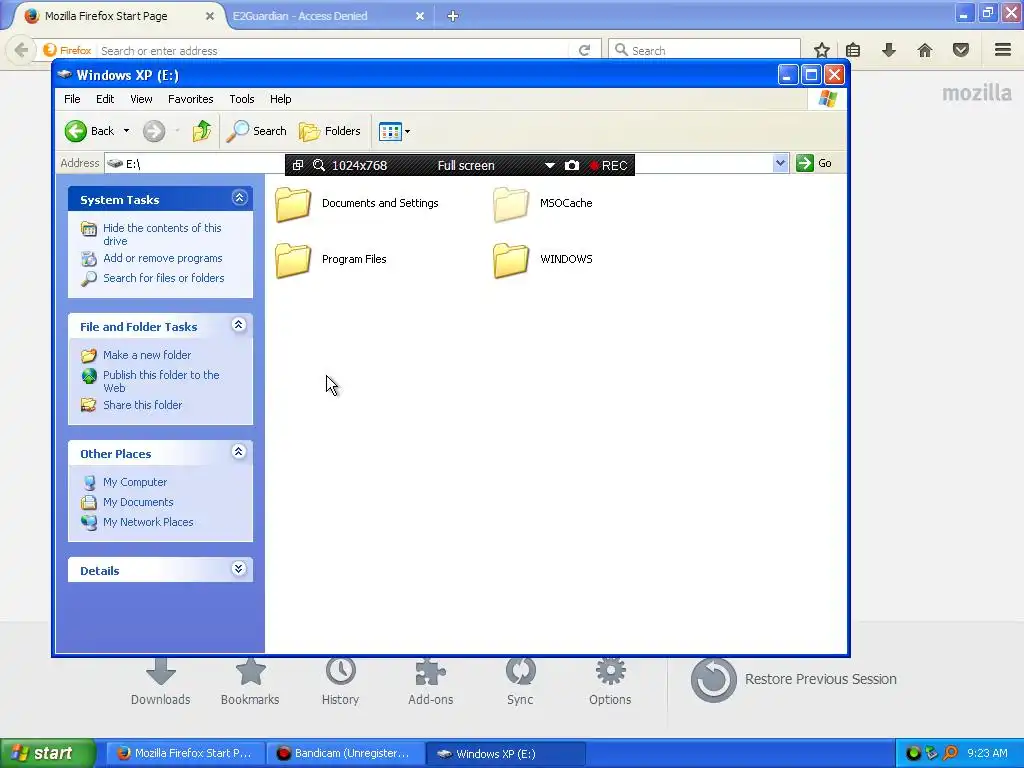
Task: Open History on Firefox start page
Action: tap(340, 682)
